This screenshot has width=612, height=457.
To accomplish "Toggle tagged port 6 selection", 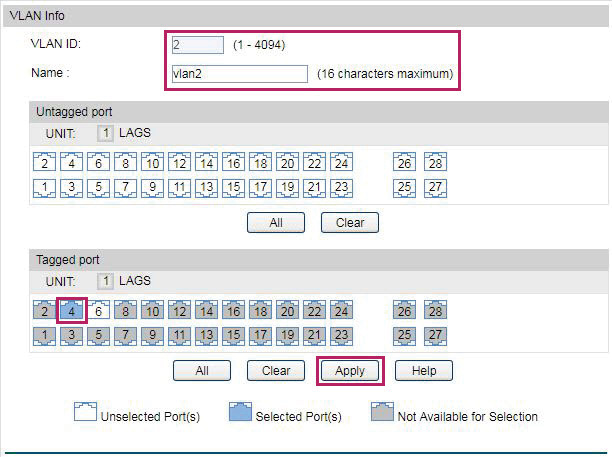I will point(98,310).
